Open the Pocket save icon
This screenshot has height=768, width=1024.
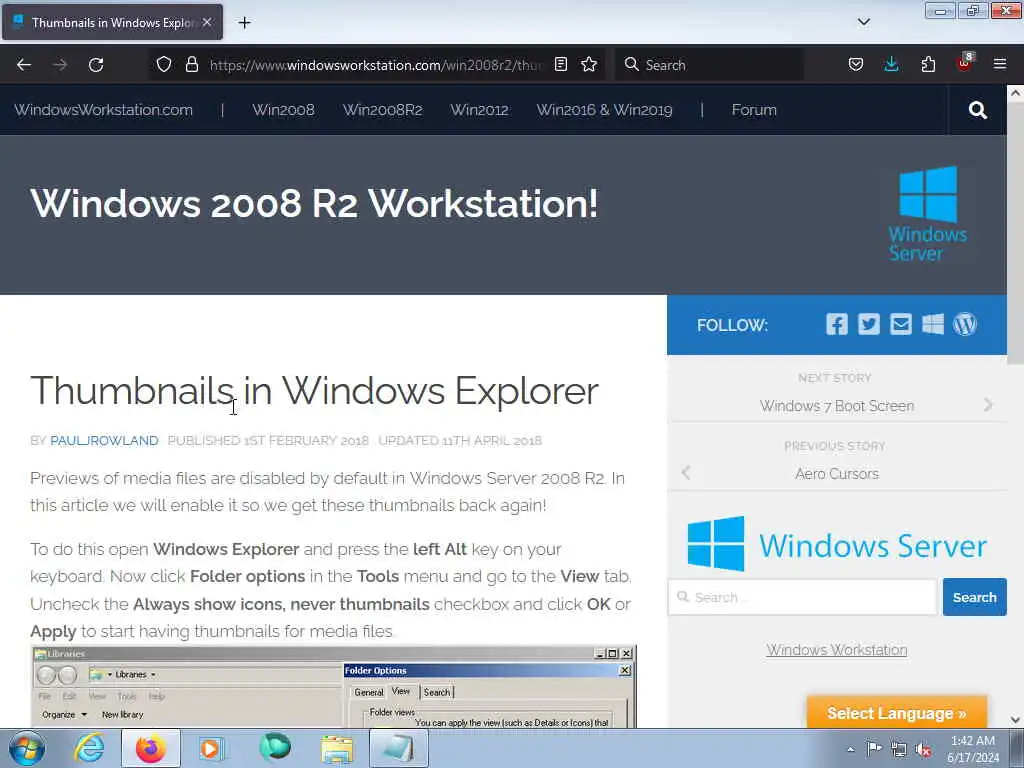tap(856, 64)
